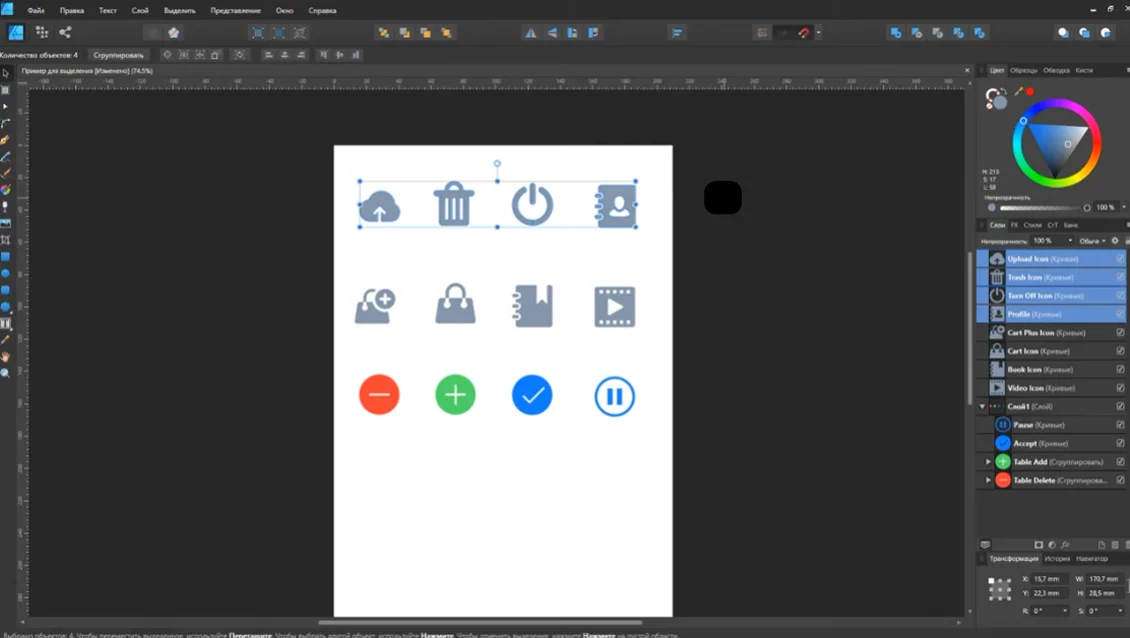Toggle visibility of Book Icon layer
This screenshot has width=1130, height=638.
[x=1120, y=370]
